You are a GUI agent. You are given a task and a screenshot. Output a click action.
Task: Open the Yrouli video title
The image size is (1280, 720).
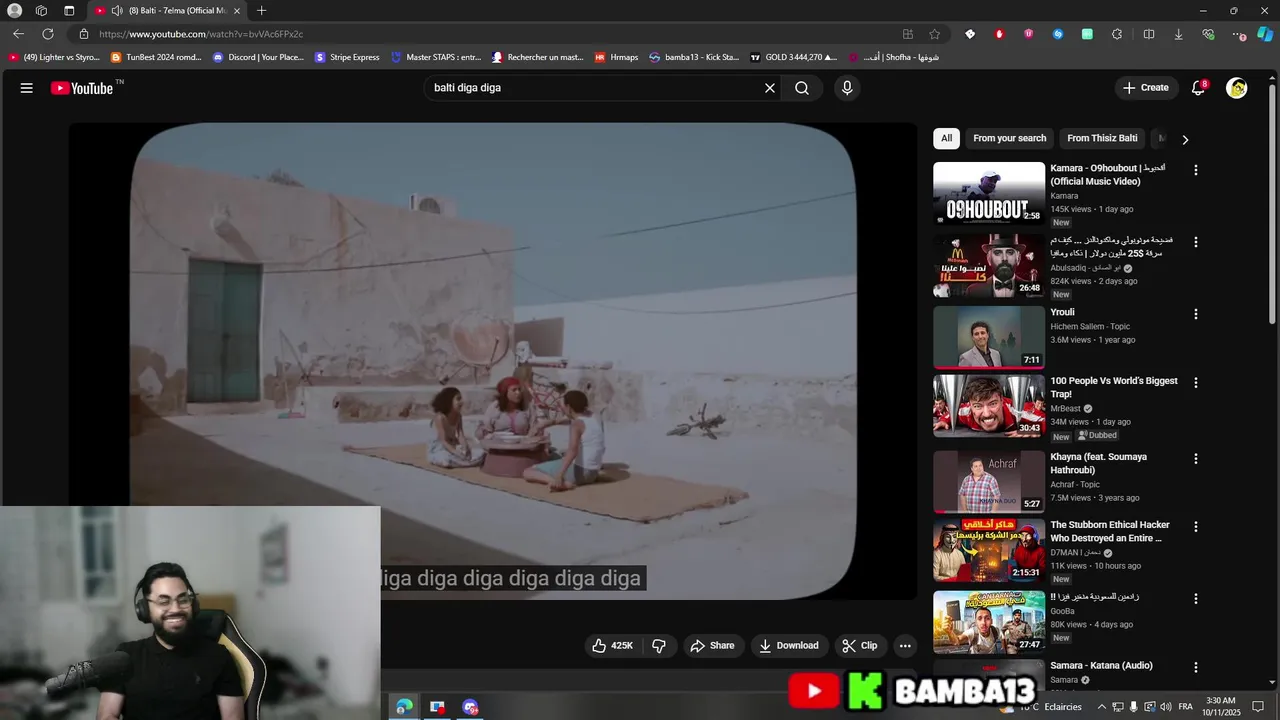click(1062, 312)
